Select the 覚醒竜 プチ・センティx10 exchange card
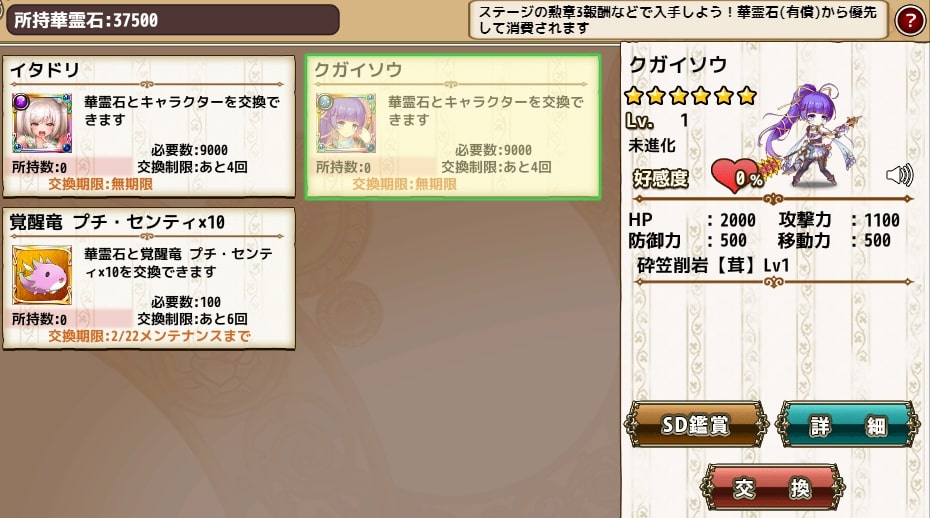This screenshot has width=930, height=518. click(149, 278)
